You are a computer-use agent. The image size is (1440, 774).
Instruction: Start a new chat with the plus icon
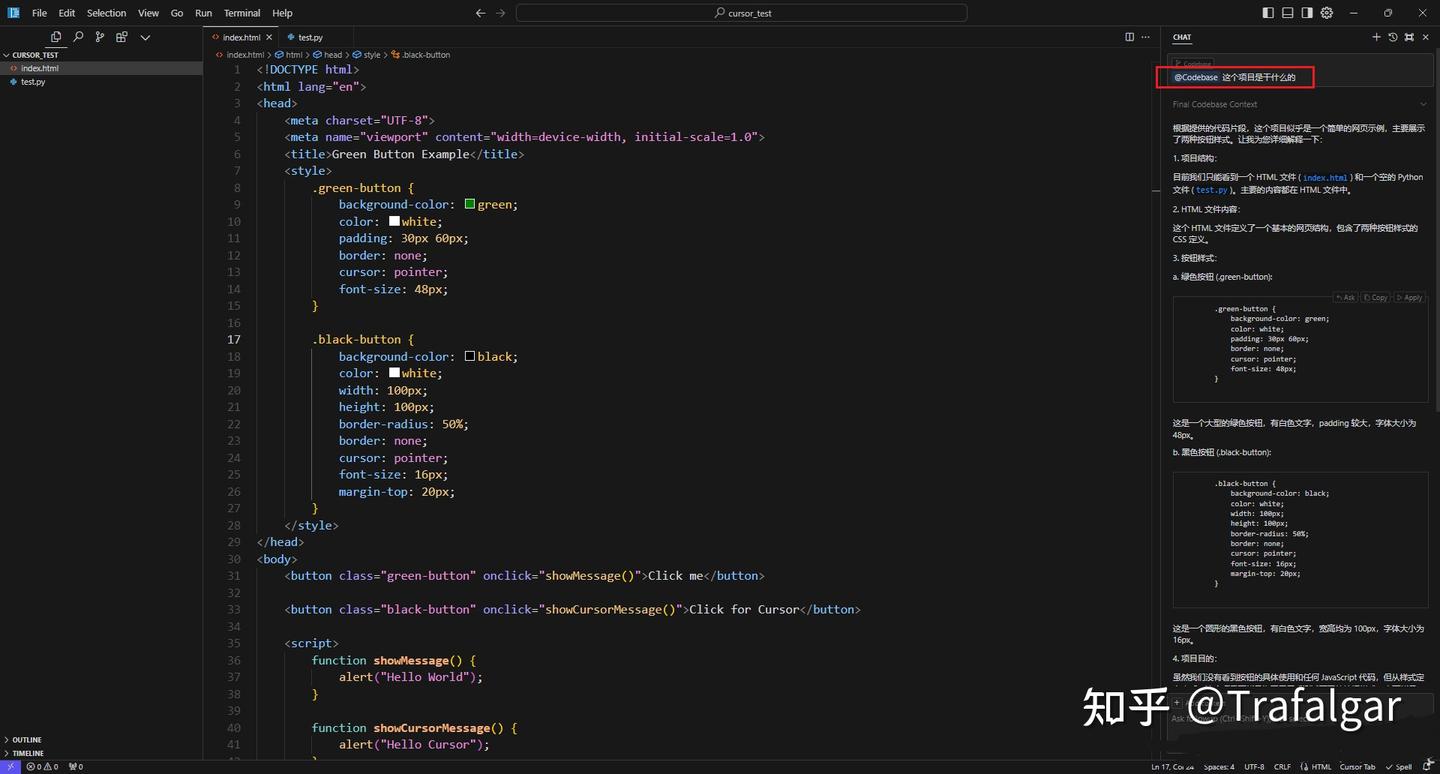[x=1376, y=37]
